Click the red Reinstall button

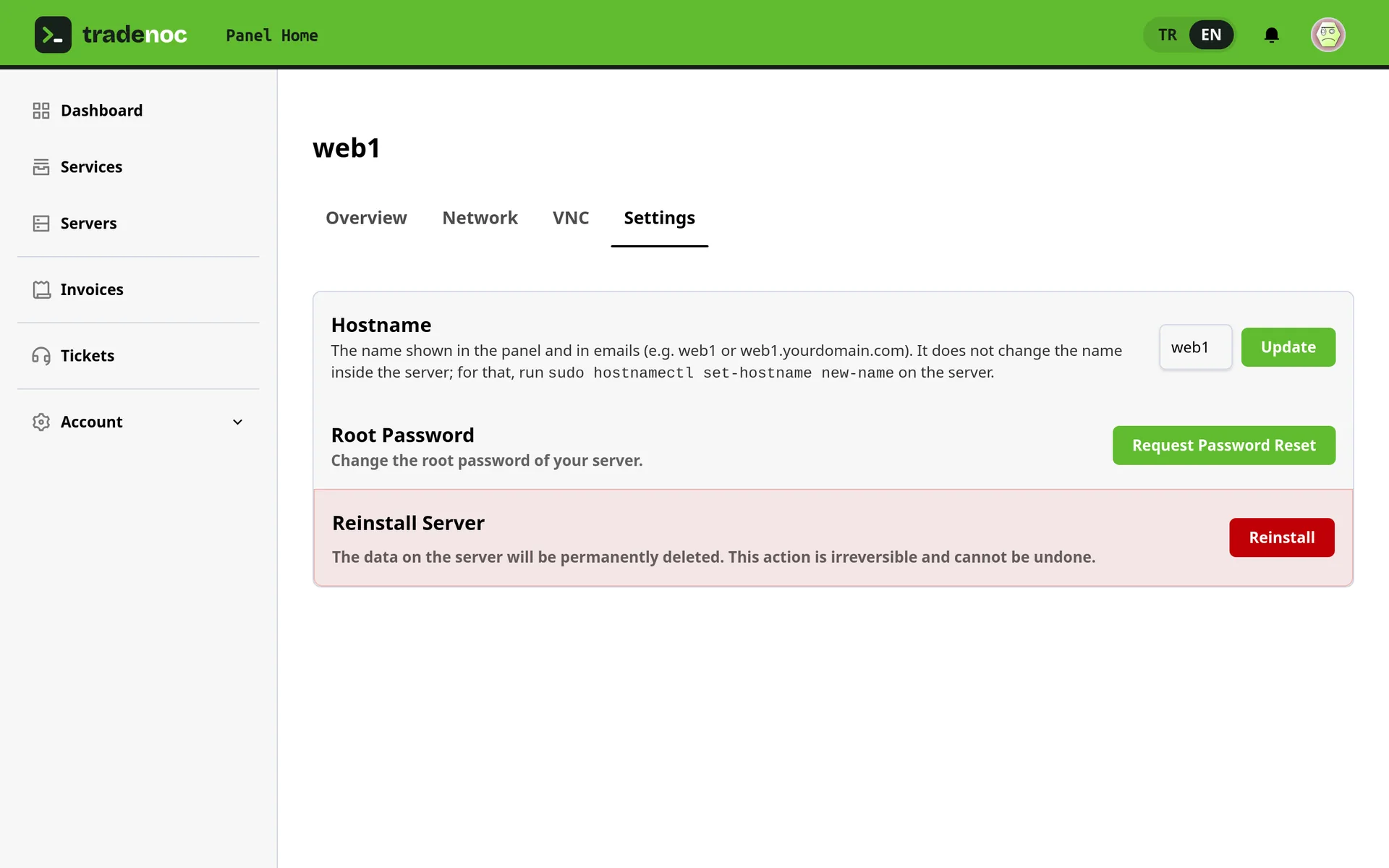[x=1281, y=537]
